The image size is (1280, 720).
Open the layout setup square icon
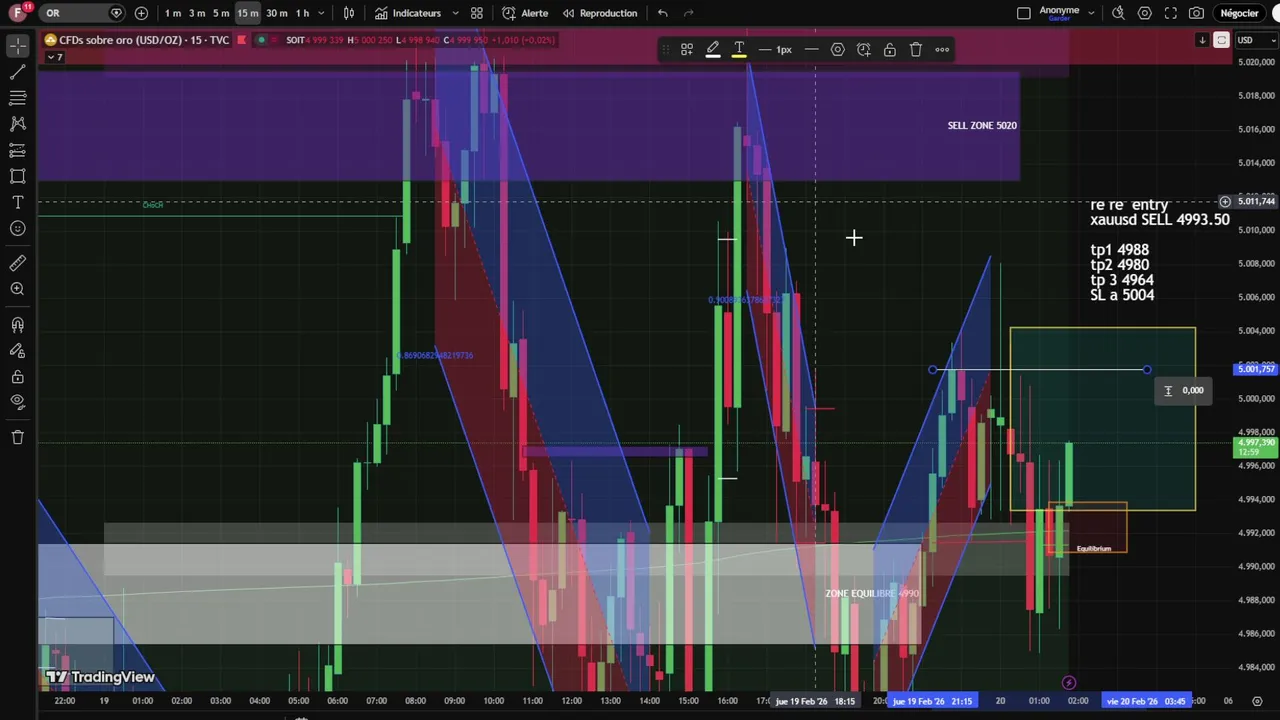coord(1023,13)
